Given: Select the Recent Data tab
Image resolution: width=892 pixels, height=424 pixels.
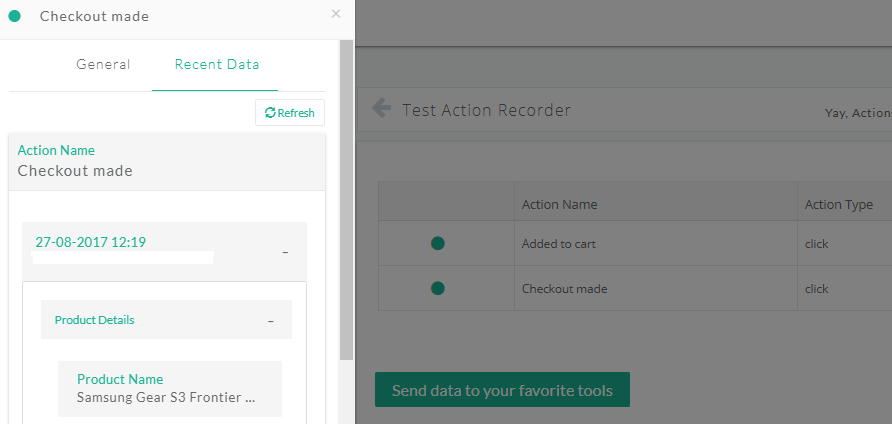Looking at the screenshot, I should [x=217, y=64].
